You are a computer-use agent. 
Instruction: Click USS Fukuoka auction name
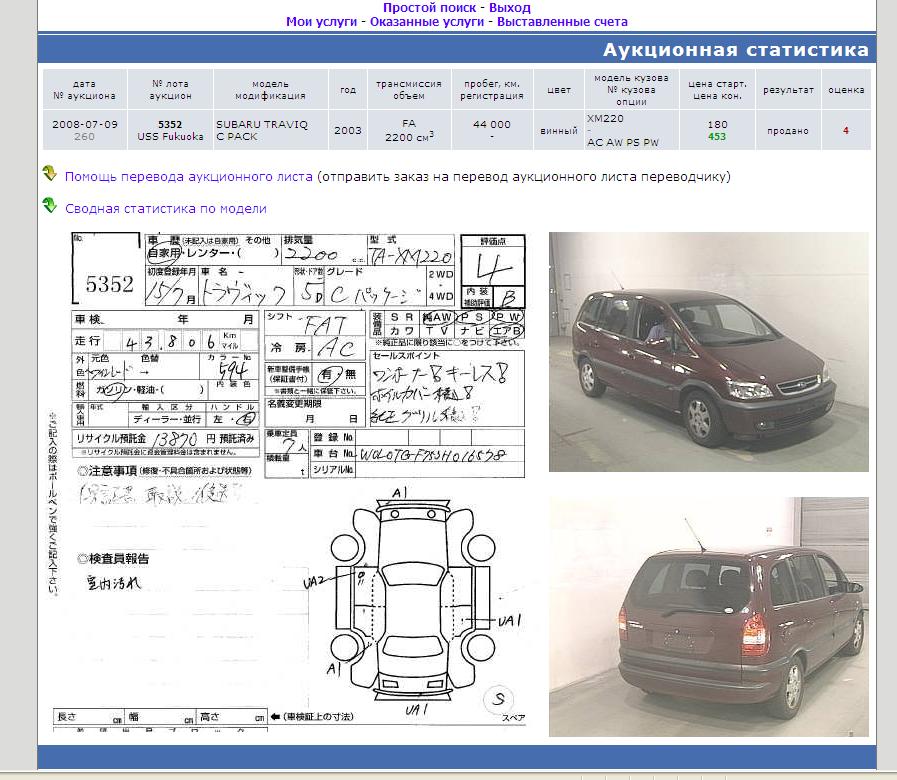click(170, 137)
